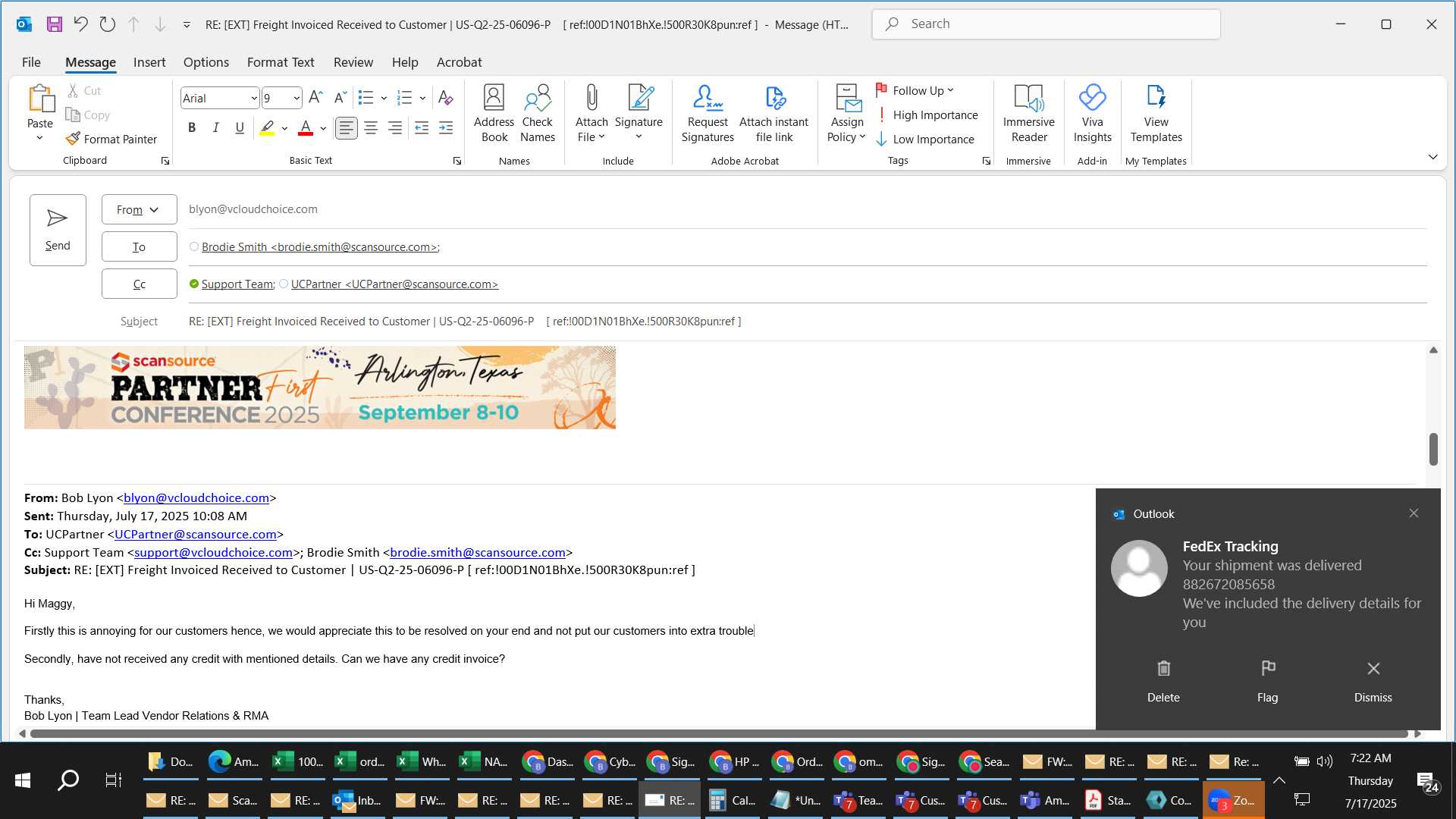The width and height of the screenshot is (1456, 819).
Task: Decrease font size with shrink icon
Action: [340, 98]
